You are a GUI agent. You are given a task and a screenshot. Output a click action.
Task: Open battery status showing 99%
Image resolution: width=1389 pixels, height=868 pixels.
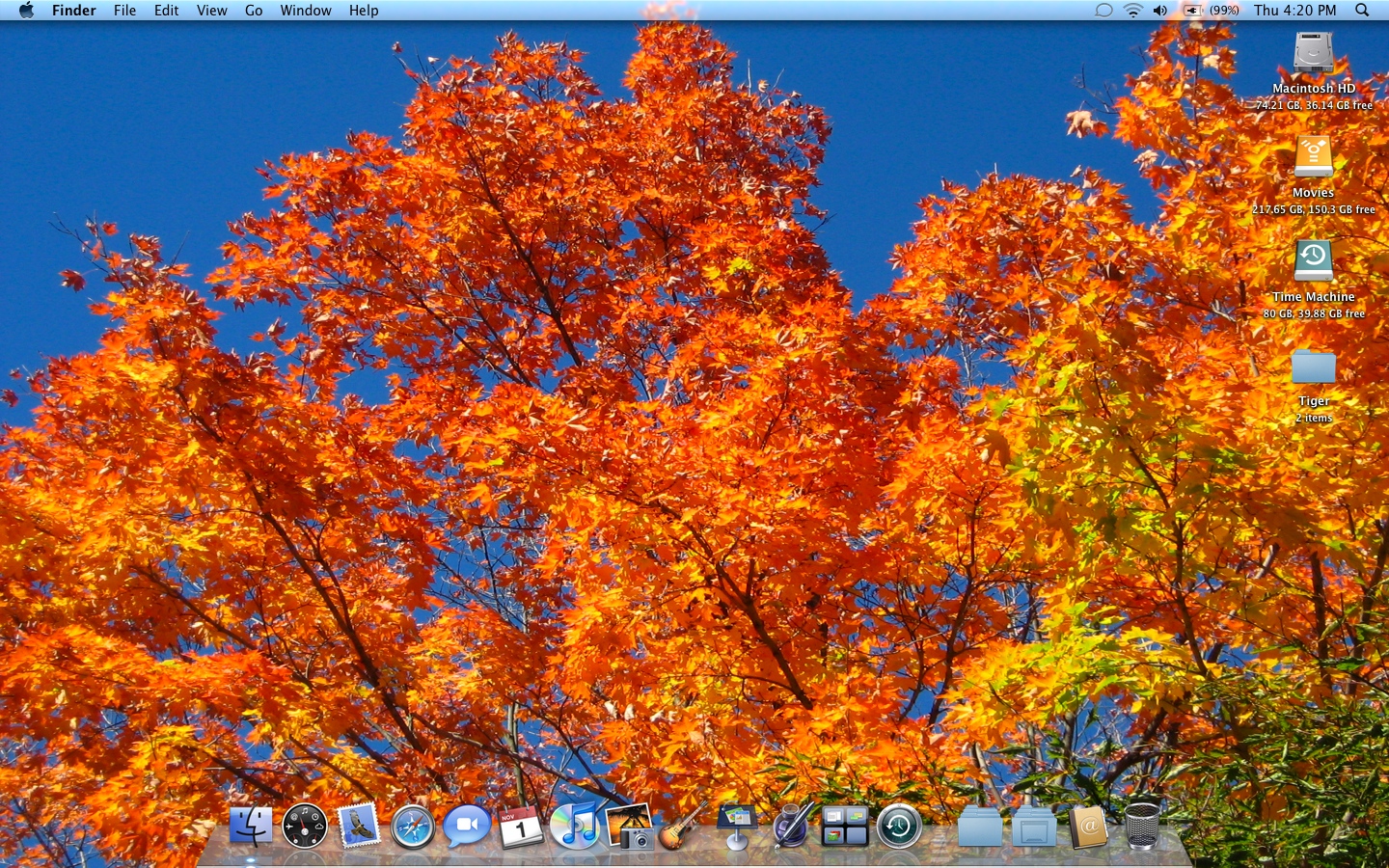pyautogui.click(x=1212, y=11)
